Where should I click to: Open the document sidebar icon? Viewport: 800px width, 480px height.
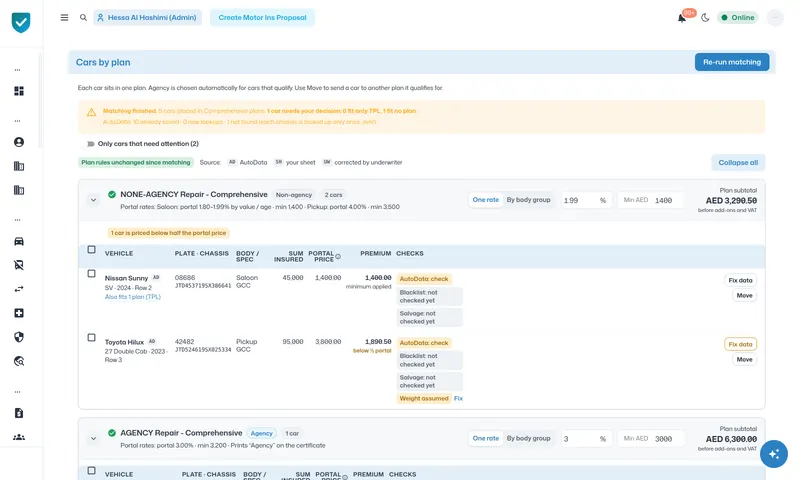19,413
